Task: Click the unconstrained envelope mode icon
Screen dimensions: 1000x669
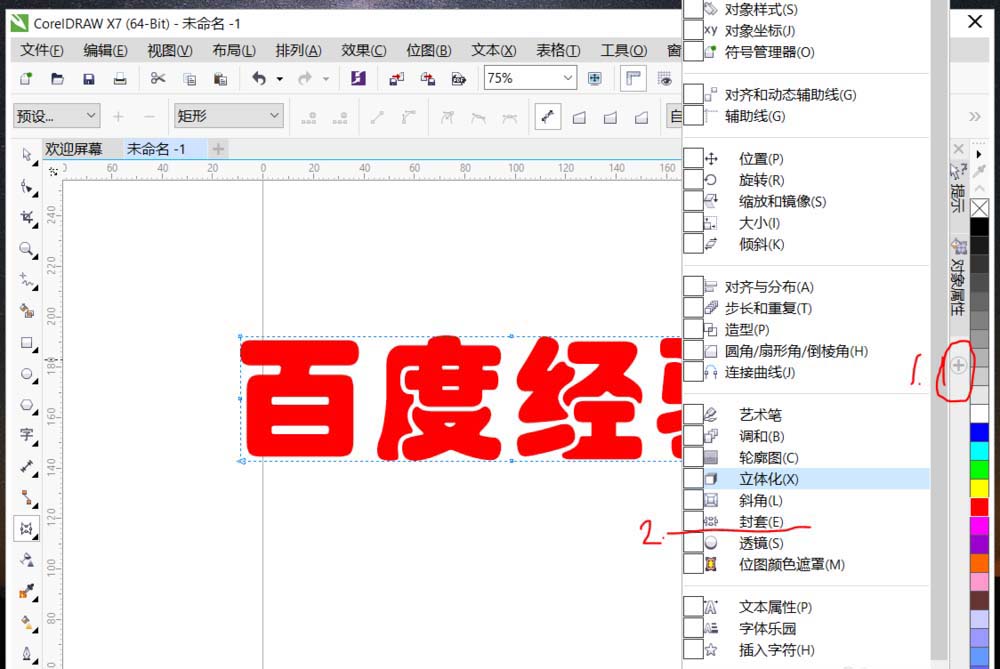Action: [x=547, y=117]
